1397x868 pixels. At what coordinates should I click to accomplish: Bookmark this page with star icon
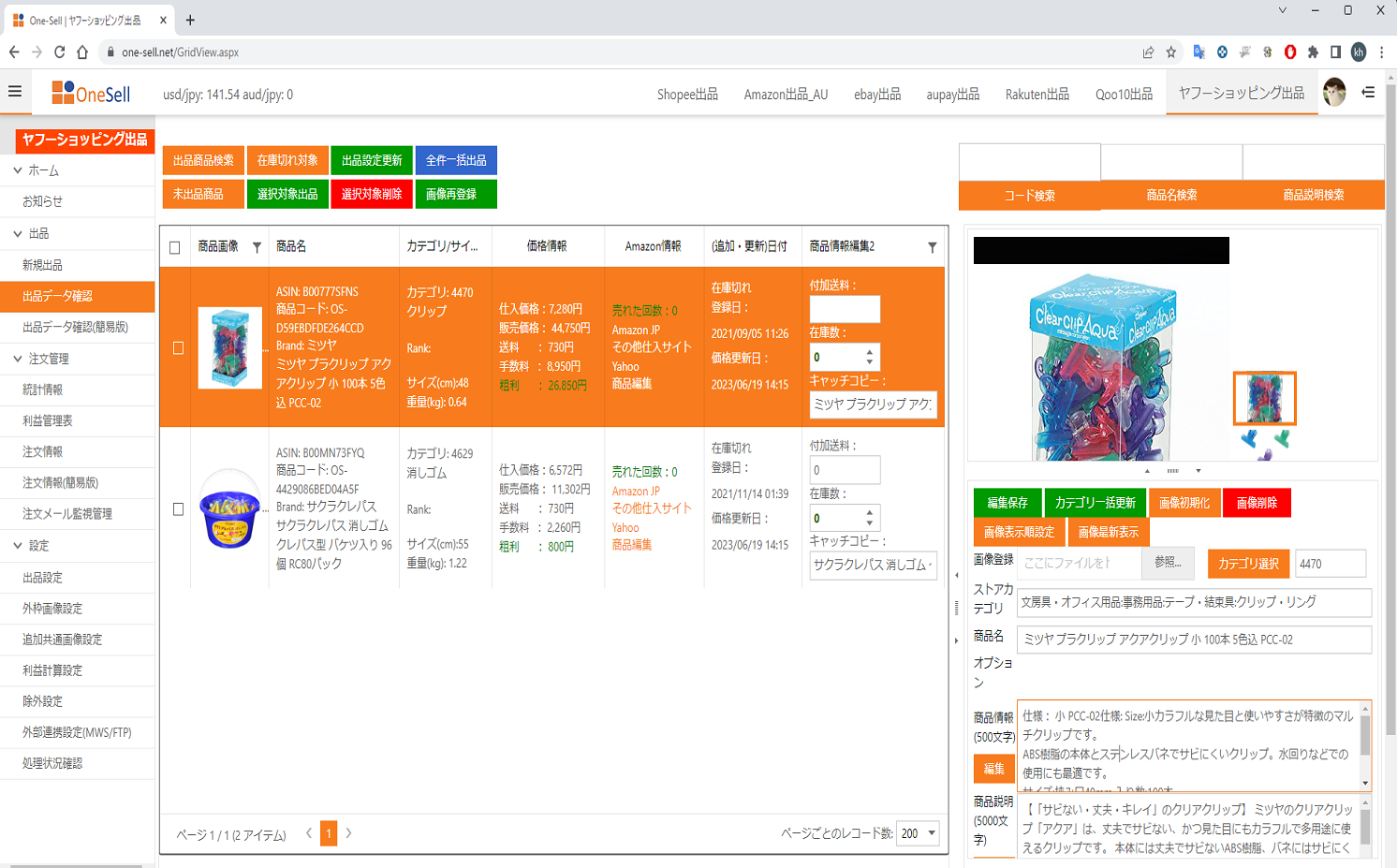pyautogui.click(x=1170, y=52)
